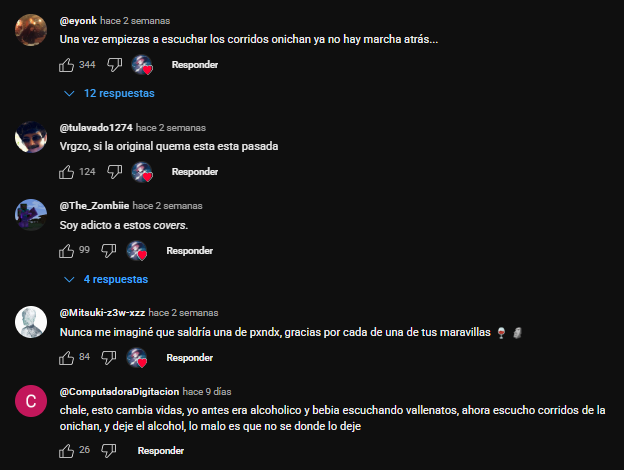Expand the 4 respuestas thread
624x470 pixels.
(106, 279)
